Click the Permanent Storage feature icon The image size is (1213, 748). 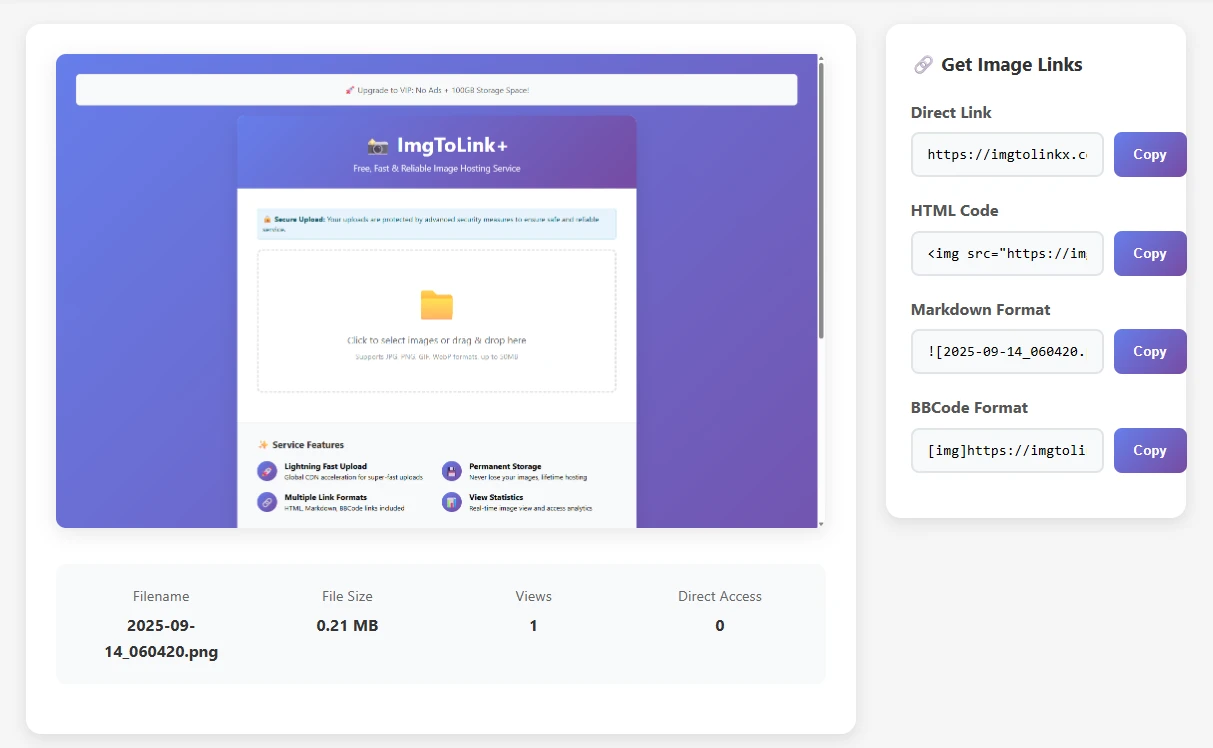452,472
